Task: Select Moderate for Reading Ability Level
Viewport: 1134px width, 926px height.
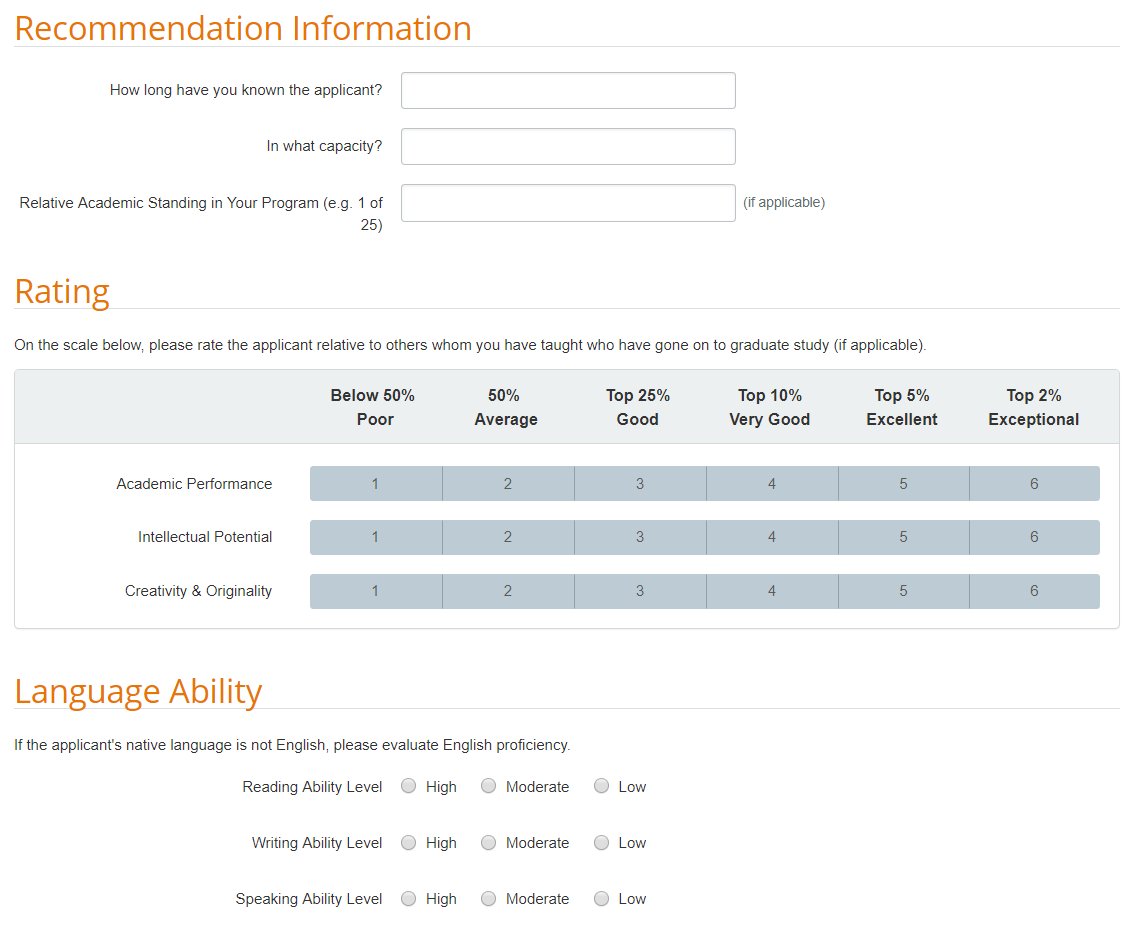Action: pyautogui.click(x=489, y=786)
